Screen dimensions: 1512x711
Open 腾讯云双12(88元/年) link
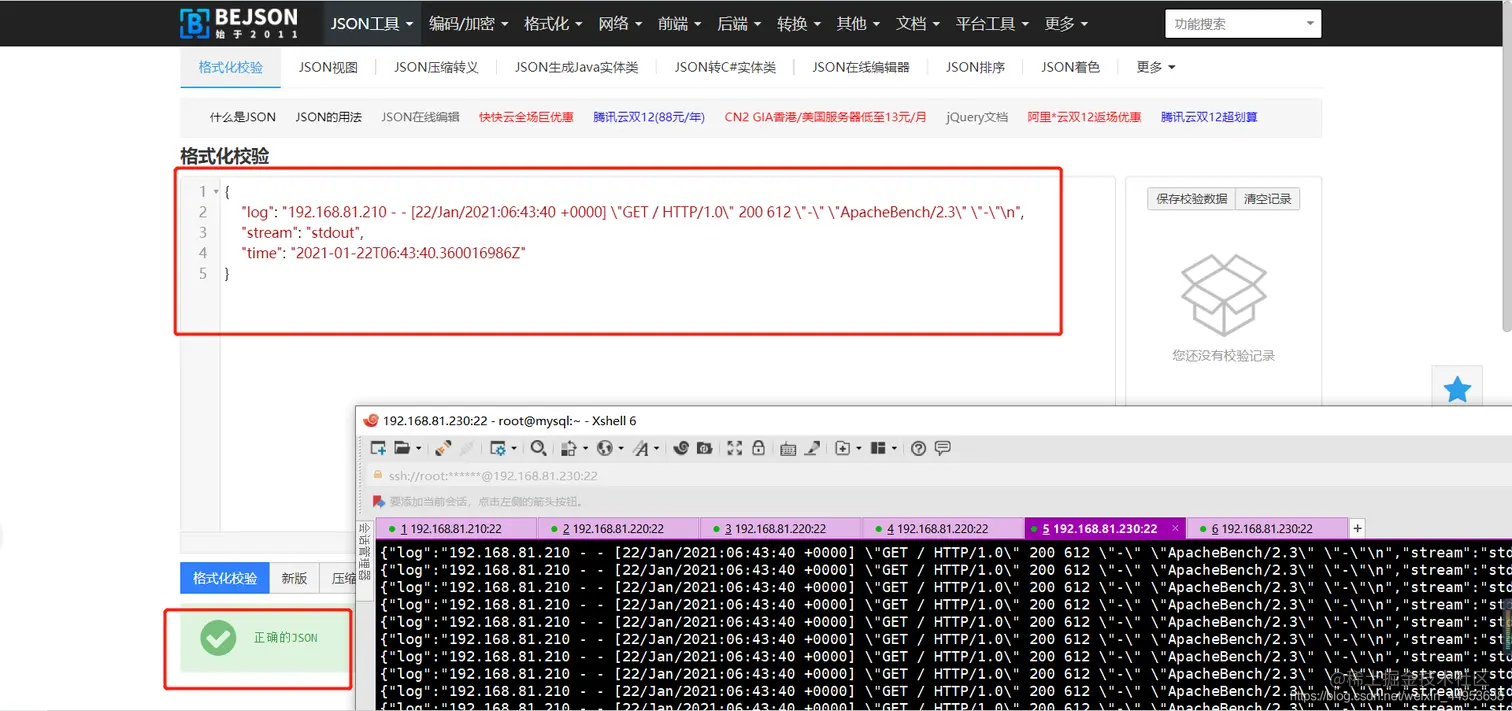(x=649, y=117)
